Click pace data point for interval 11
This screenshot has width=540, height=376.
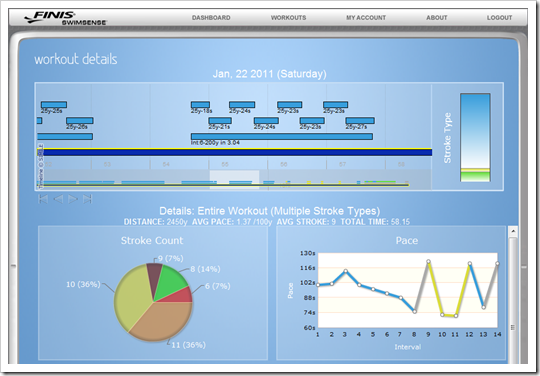456,316
